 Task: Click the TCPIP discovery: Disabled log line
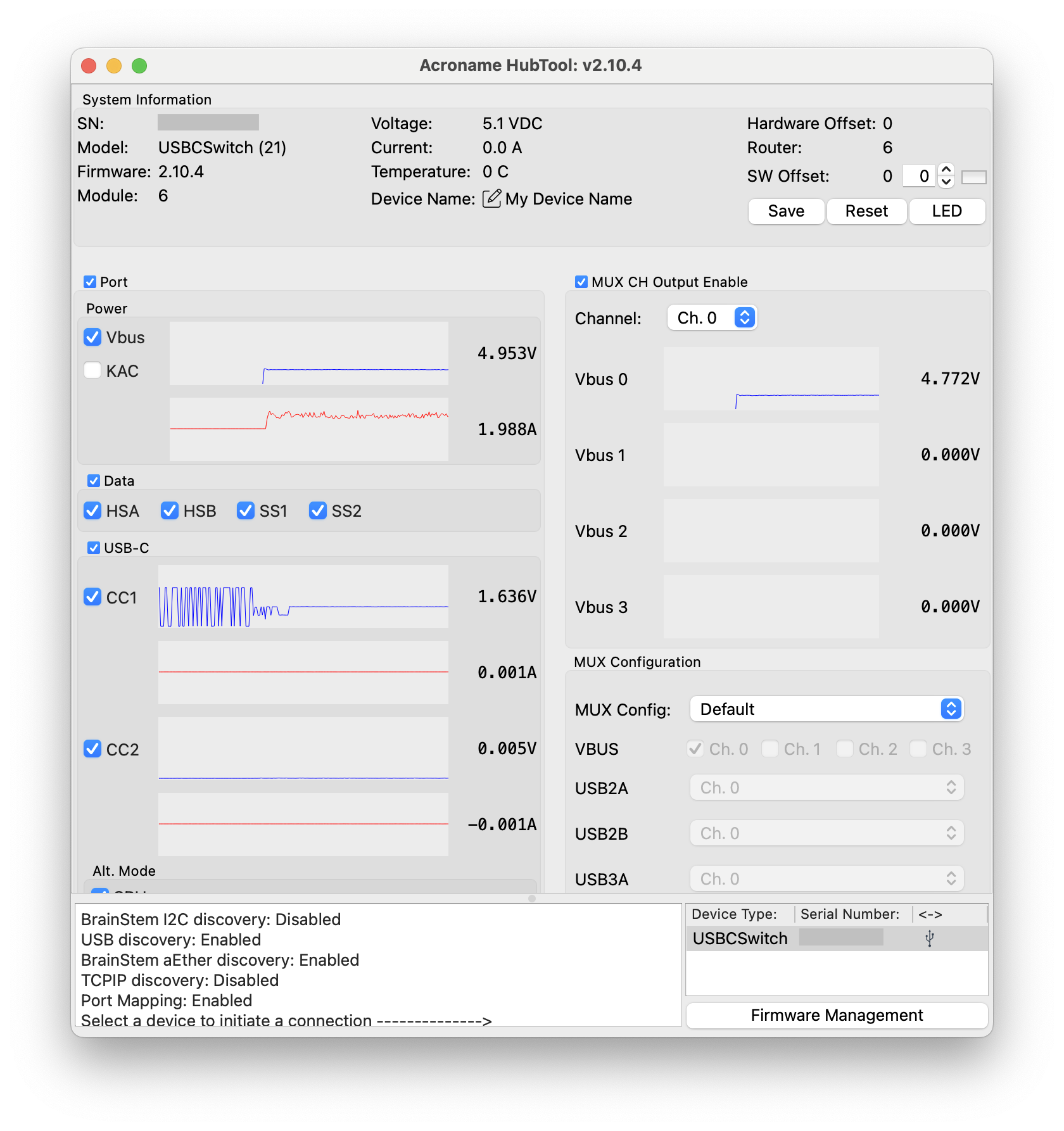pos(180,980)
